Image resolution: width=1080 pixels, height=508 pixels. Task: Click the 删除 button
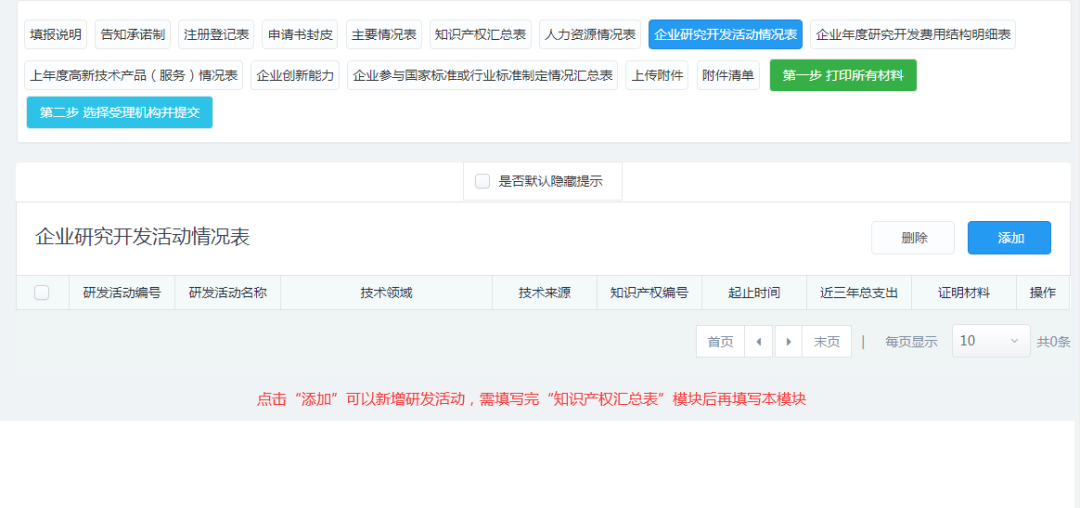coord(913,238)
